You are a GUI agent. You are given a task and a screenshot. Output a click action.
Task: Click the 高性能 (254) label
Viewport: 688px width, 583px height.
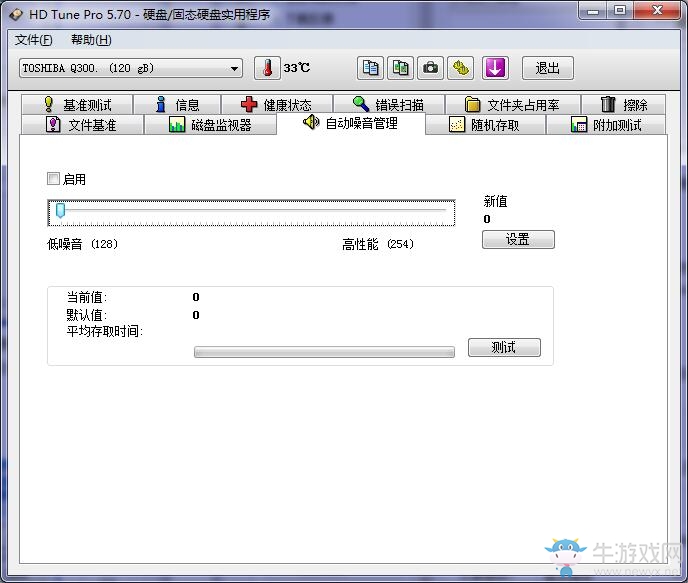(x=378, y=244)
